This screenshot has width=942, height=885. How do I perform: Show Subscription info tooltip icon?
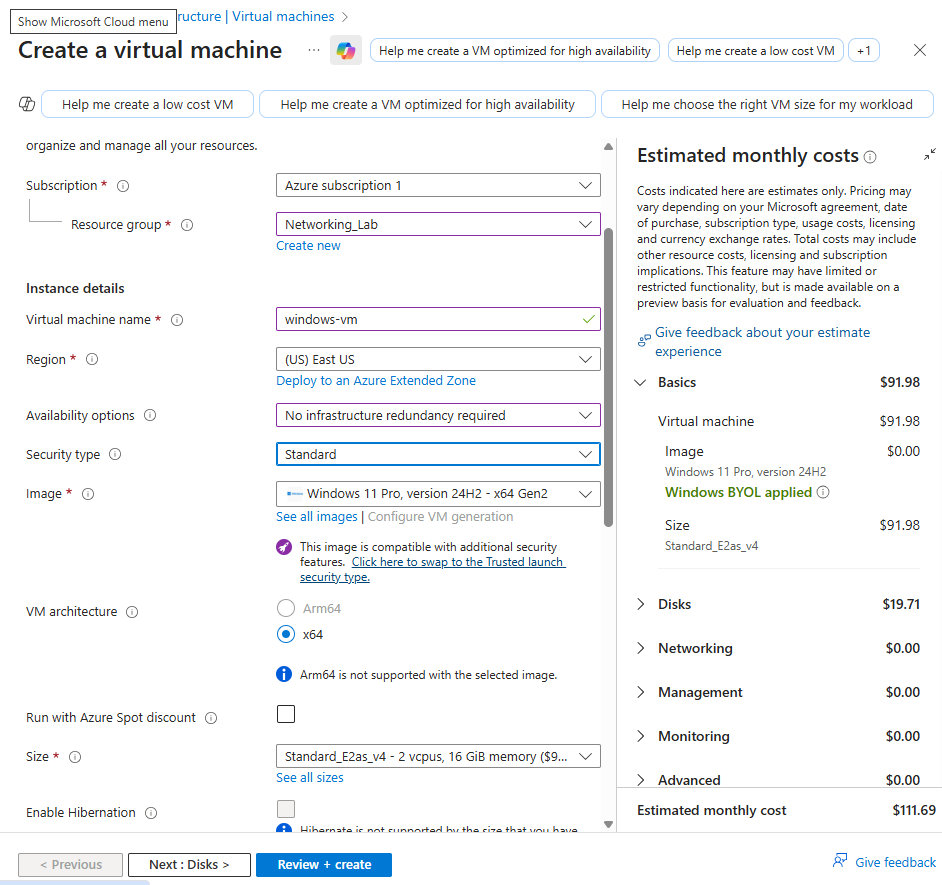(123, 186)
